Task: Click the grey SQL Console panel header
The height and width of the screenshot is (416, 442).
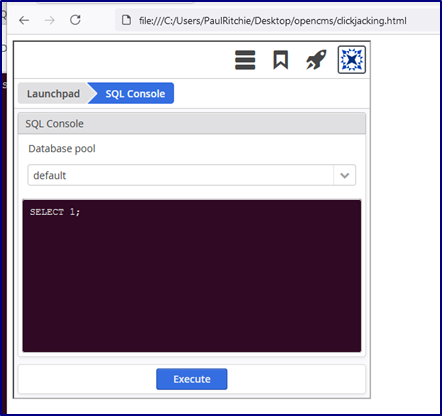Action: pyautogui.click(x=192, y=124)
